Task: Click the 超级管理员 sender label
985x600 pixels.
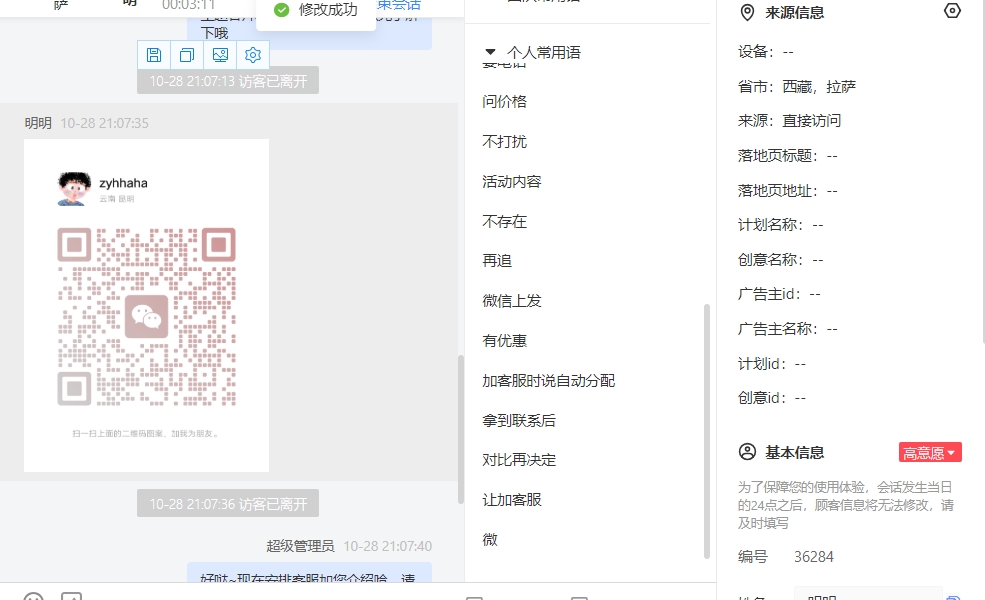Action: pos(300,546)
